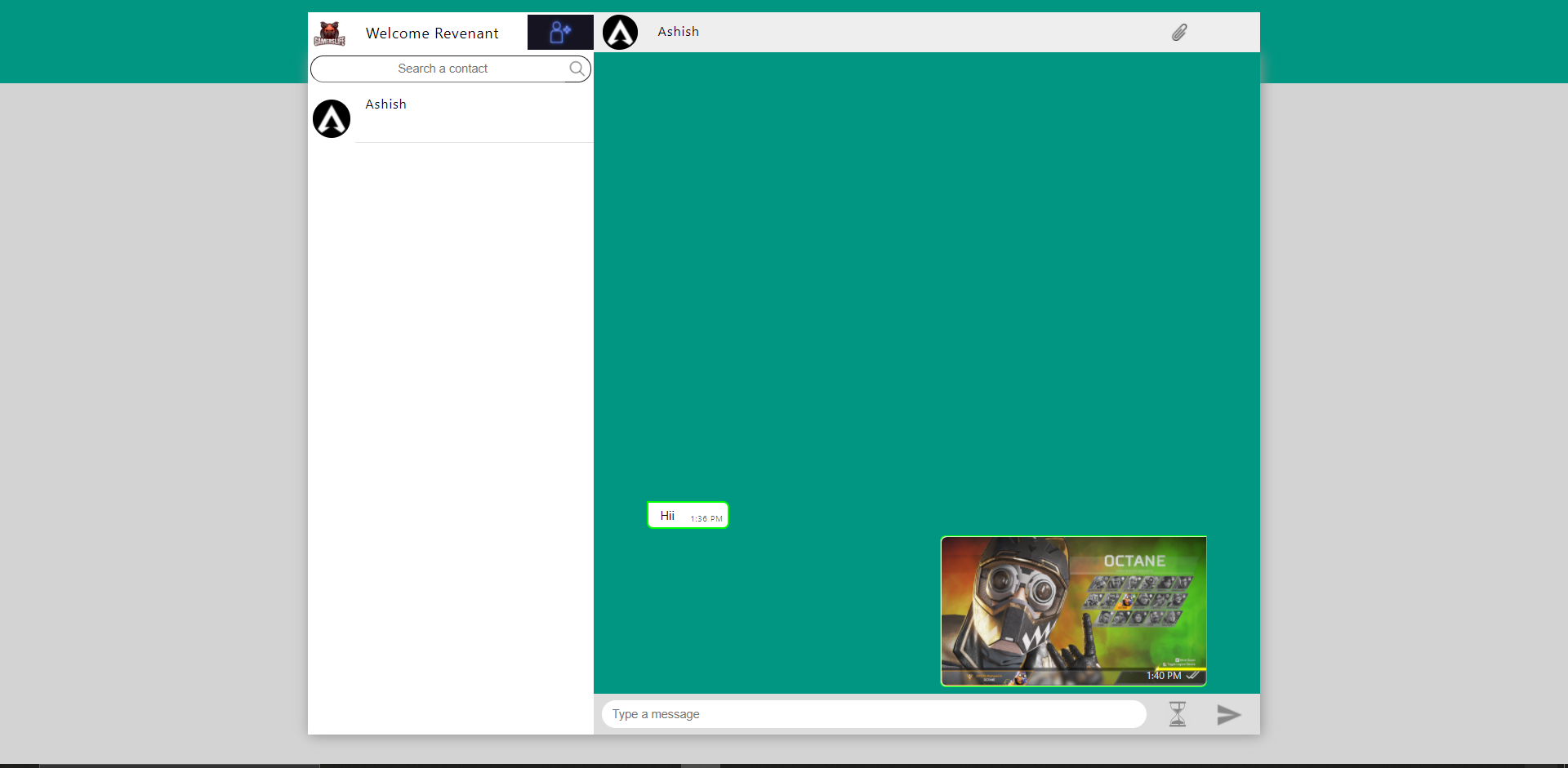Click the 1:36 PM timestamp on the message
This screenshot has height=768, width=1568.
(706, 517)
